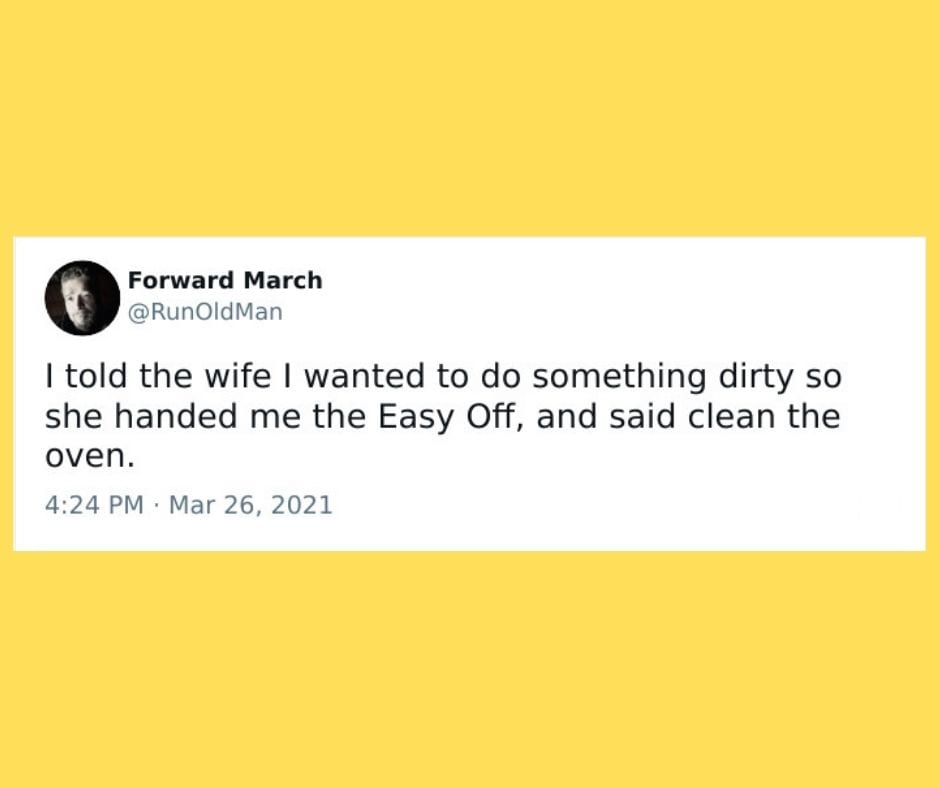Image resolution: width=940 pixels, height=788 pixels.
Task: Click the yellow background above the tweet card
Action: pos(470,118)
